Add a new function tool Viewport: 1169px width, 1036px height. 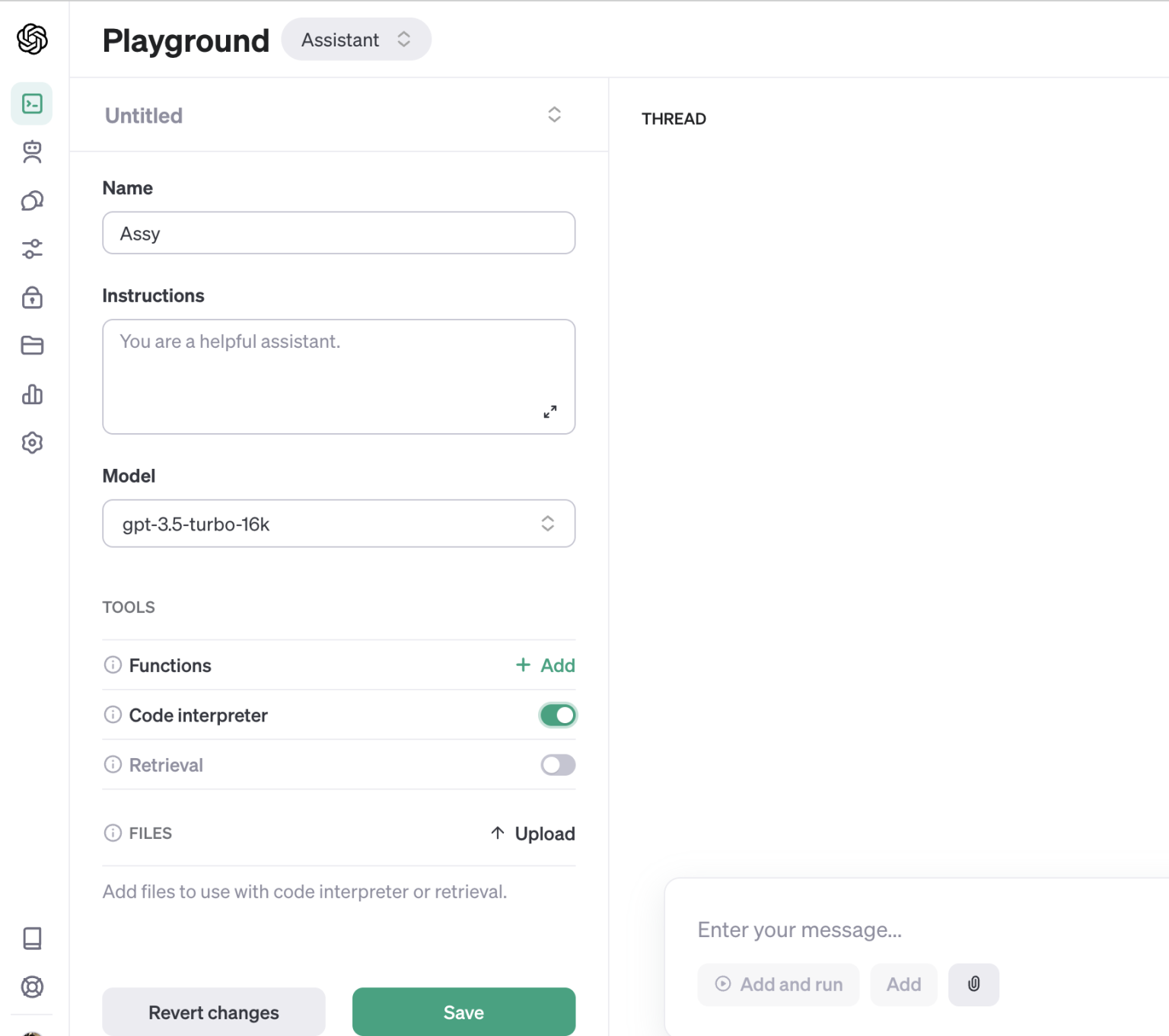point(546,665)
